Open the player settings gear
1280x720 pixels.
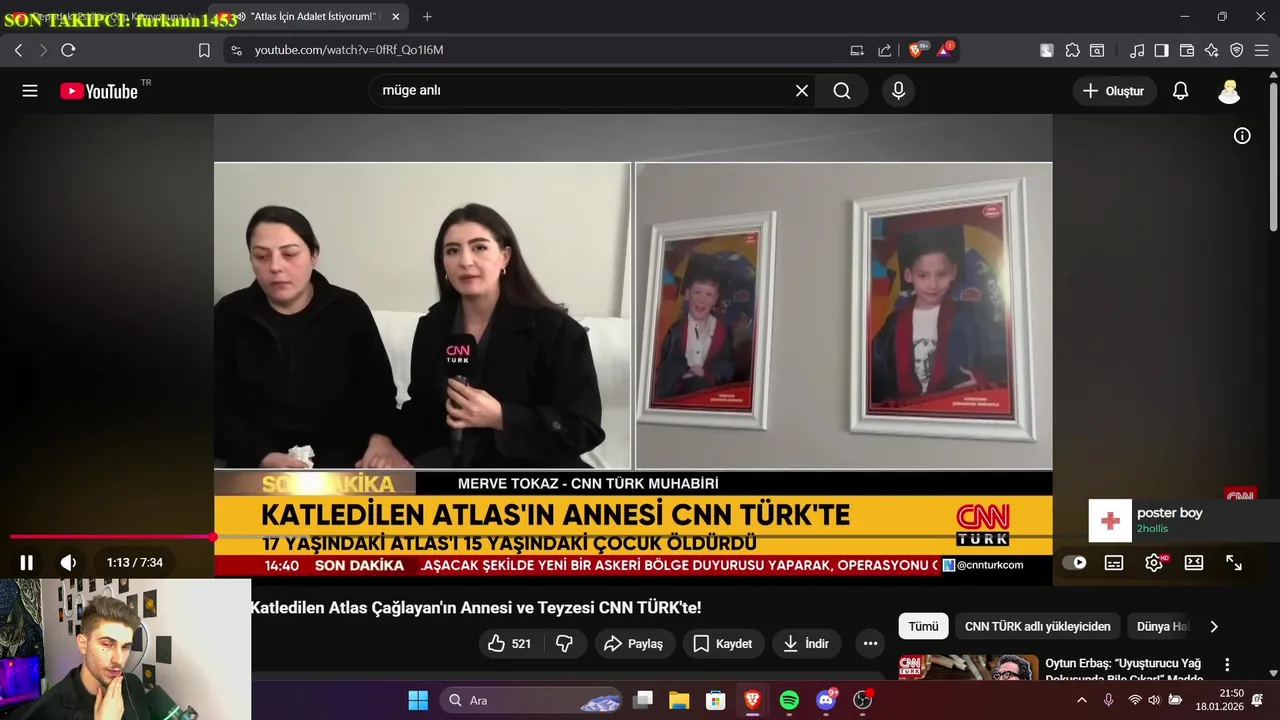pos(1154,563)
